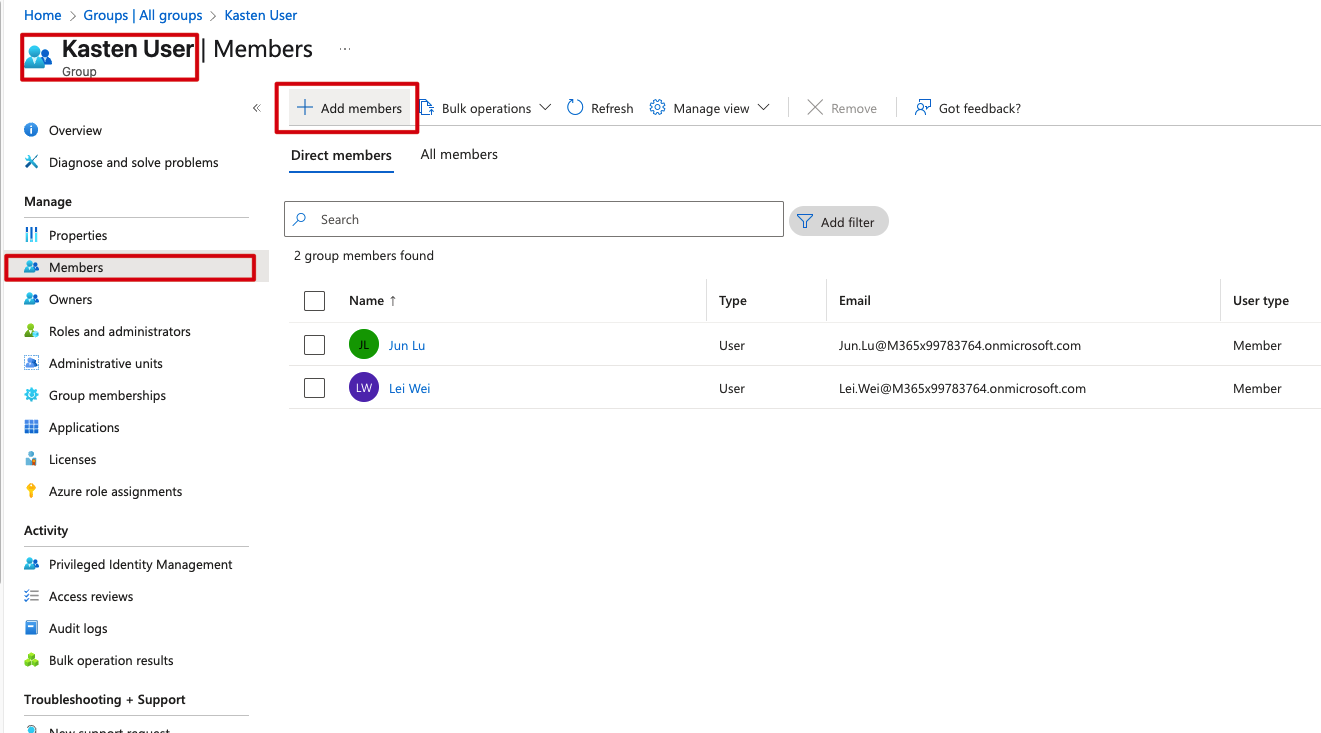Click the Licenses icon

point(31,459)
